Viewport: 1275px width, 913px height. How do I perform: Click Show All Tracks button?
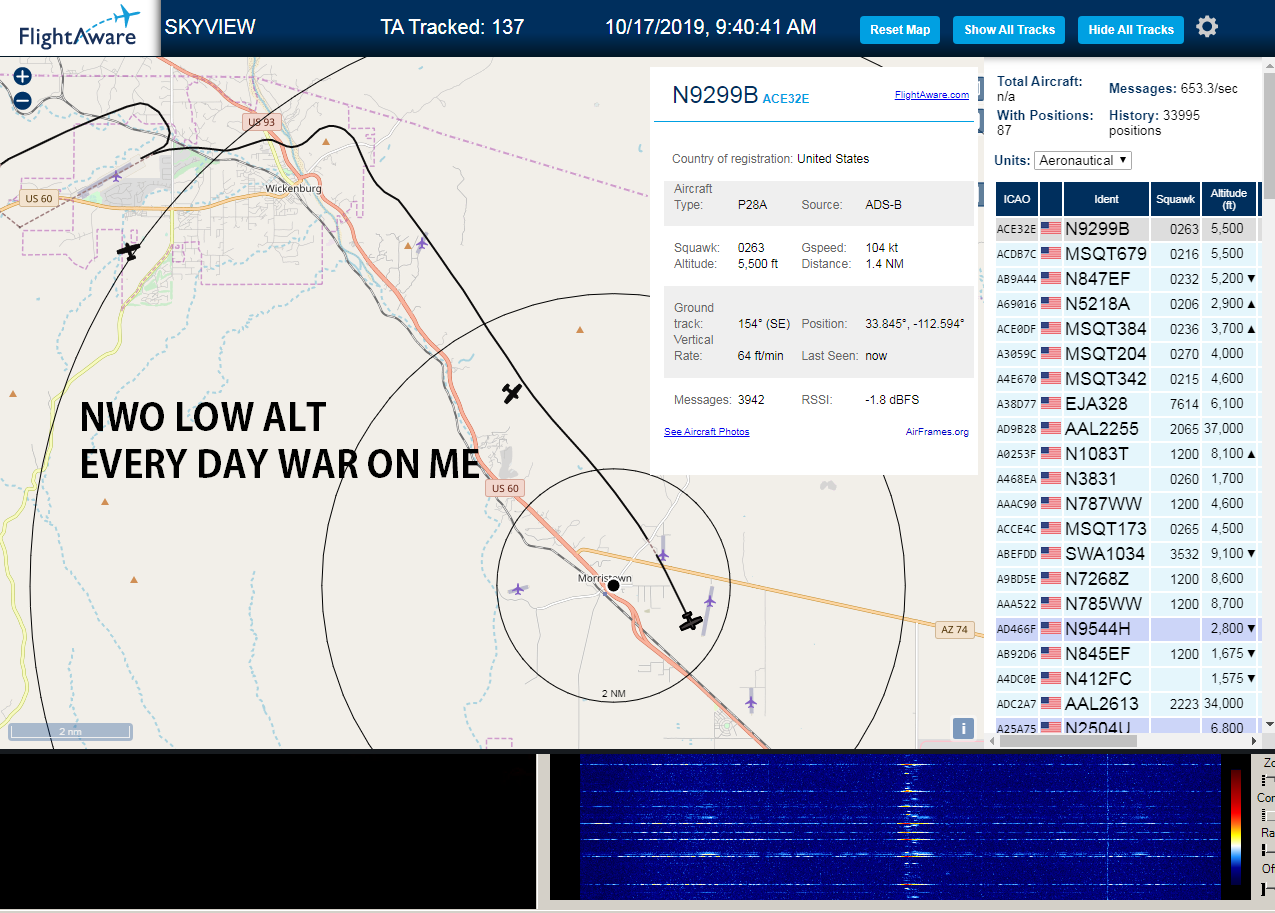click(1009, 30)
